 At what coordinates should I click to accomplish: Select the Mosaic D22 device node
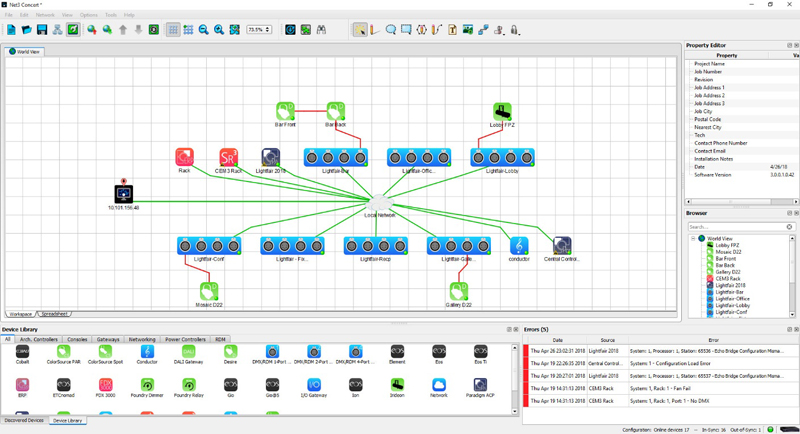coord(209,292)
